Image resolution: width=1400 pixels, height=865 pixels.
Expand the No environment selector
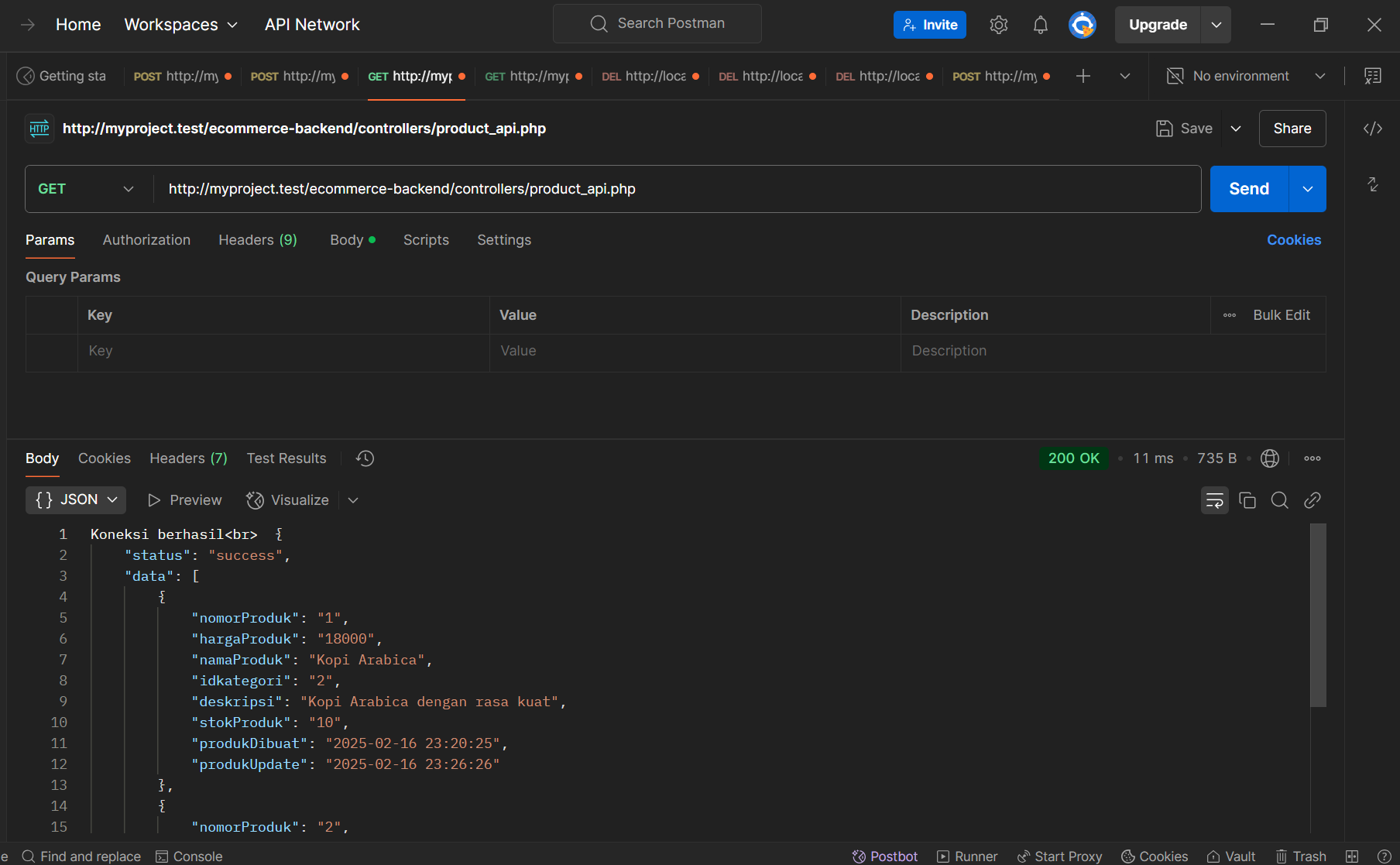[x=1247, y=76]
